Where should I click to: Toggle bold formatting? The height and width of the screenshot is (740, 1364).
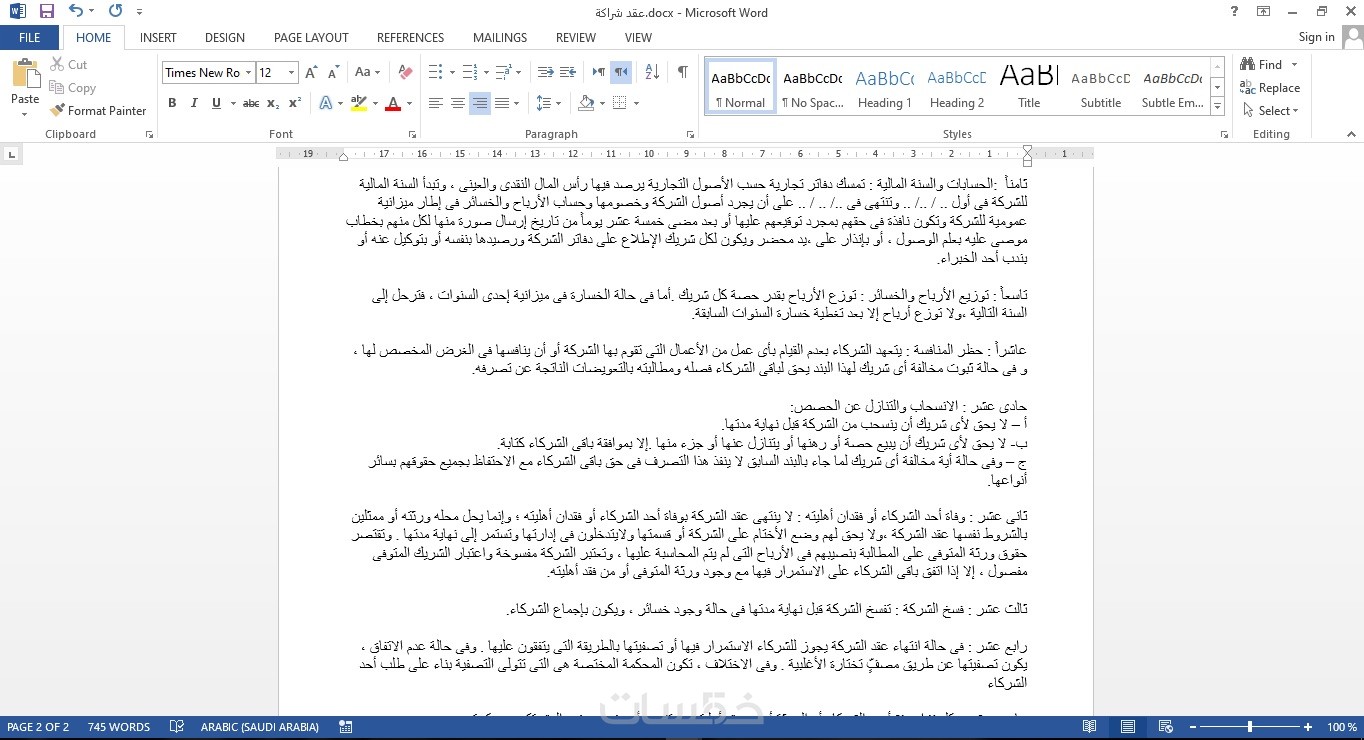pos(172,103)
